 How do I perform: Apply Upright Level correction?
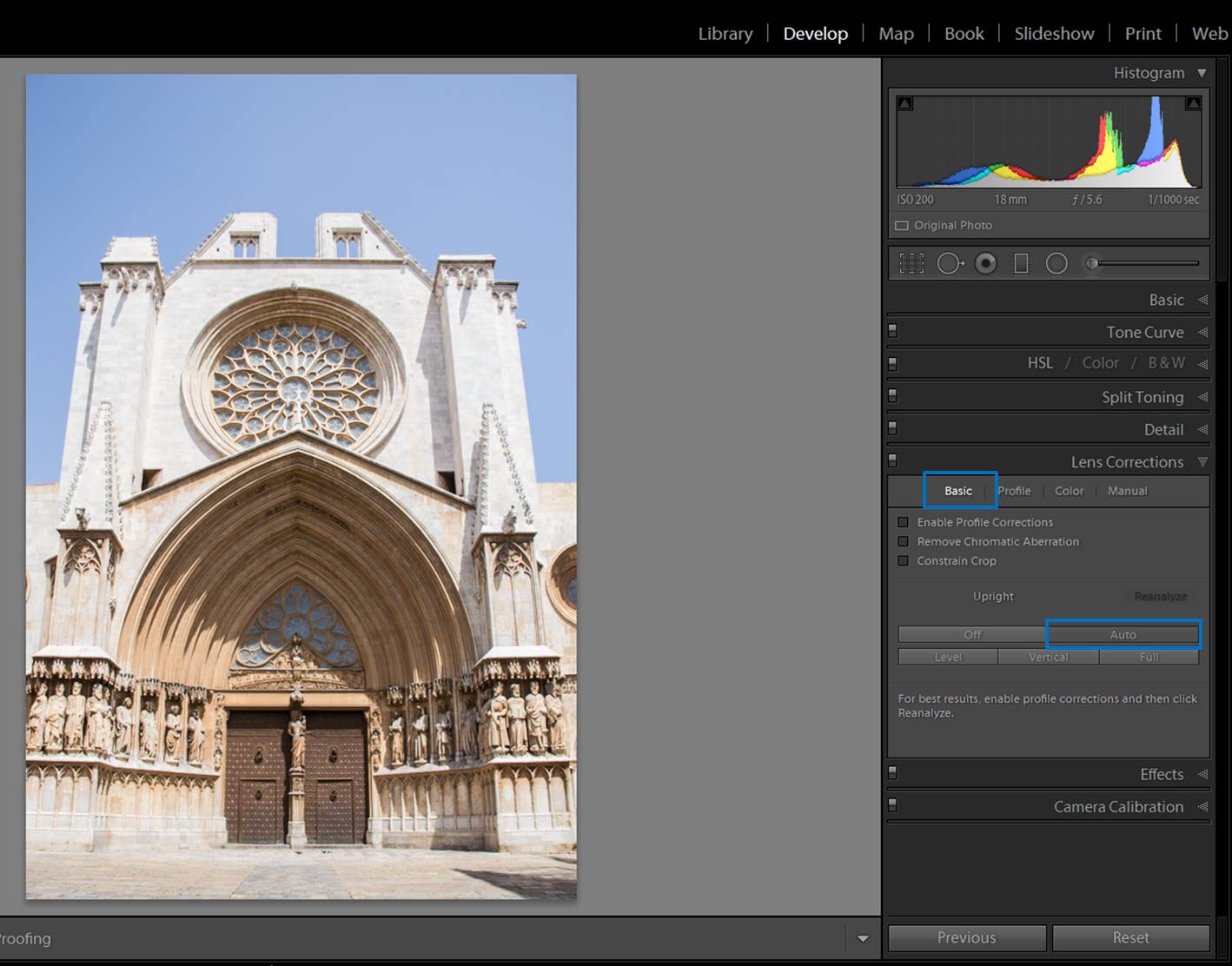pos(948,658)
